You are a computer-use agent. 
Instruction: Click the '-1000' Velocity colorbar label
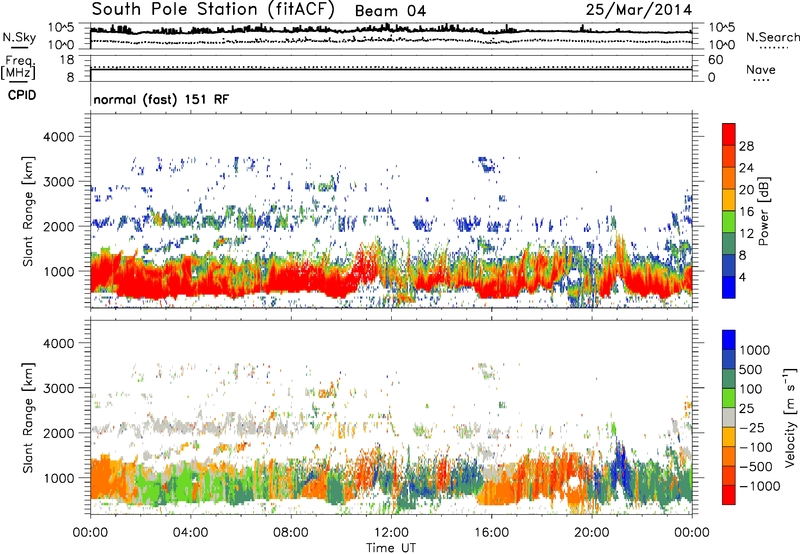(x=760, y=486)
